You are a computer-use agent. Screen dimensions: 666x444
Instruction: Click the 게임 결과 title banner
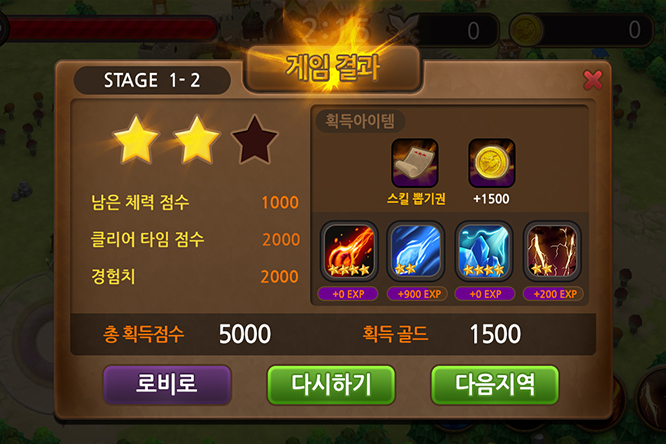click(x=333, y=68)
